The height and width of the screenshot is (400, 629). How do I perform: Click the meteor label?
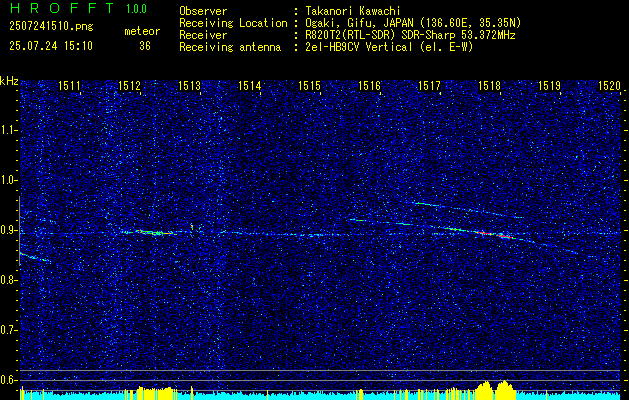pyautogui.click(x=142, y=31)
